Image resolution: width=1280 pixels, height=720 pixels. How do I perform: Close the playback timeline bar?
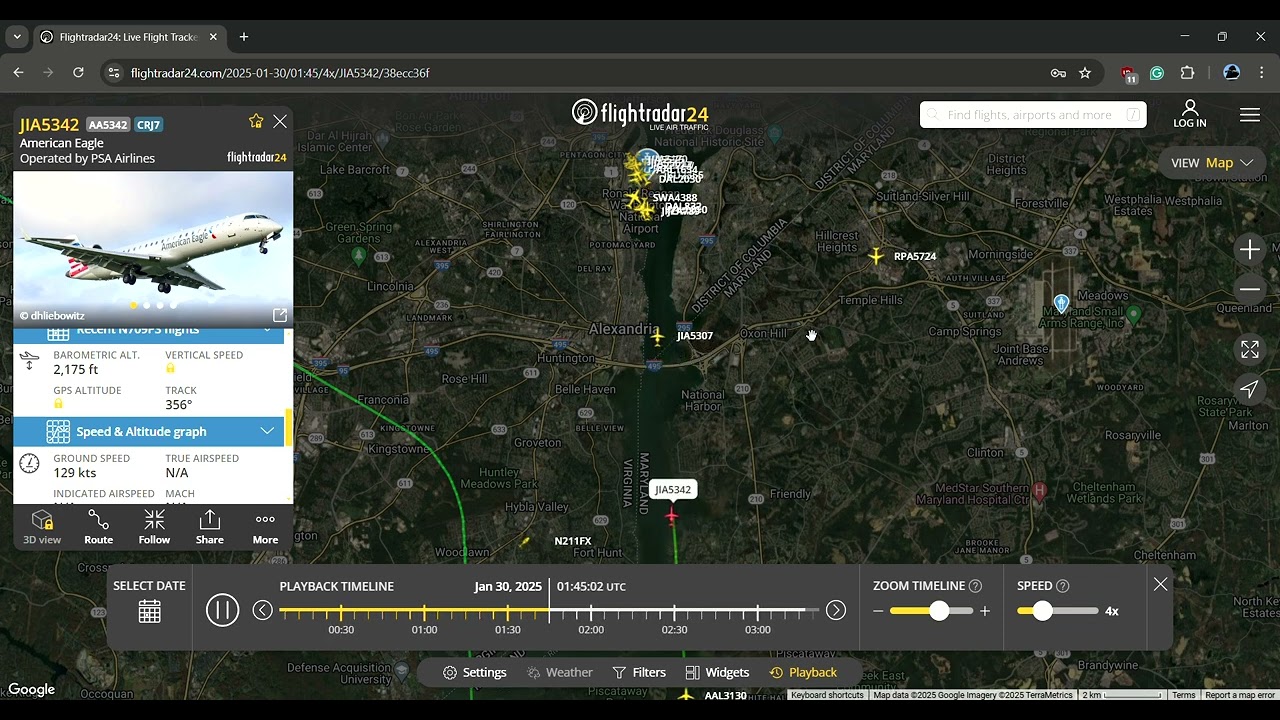(x=1160, y=584)
